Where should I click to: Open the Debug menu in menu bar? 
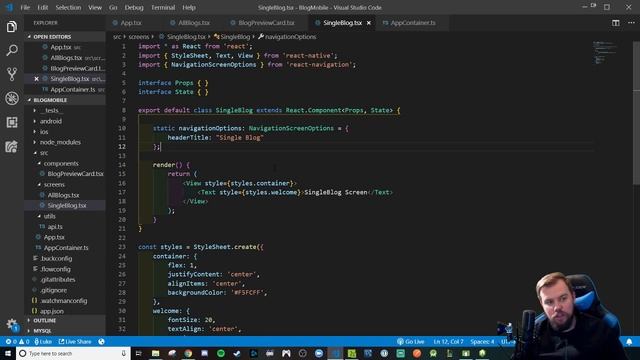click(134, 7)
